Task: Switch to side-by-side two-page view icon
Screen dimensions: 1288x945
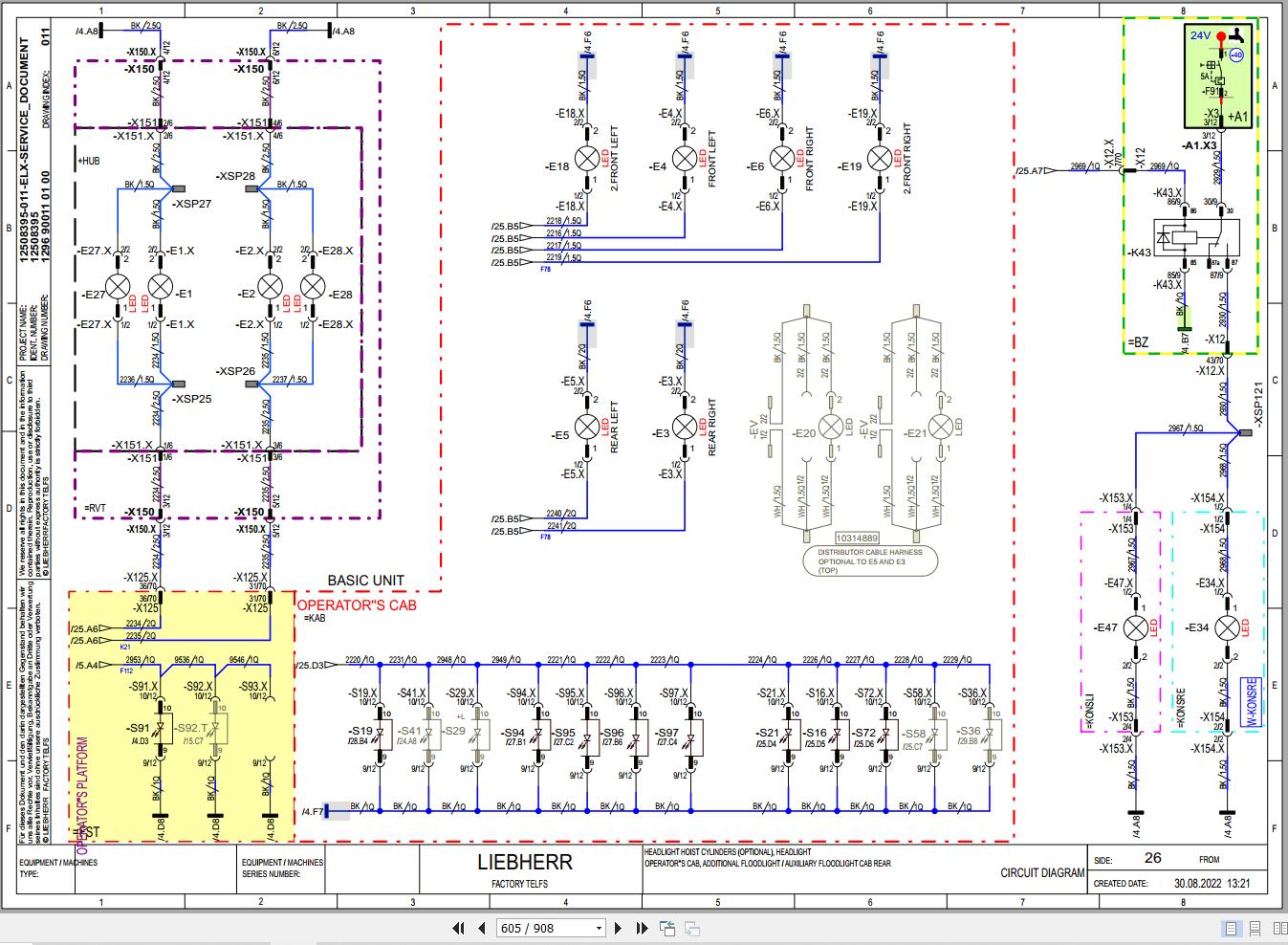Action: click(x=1280, y=928)
